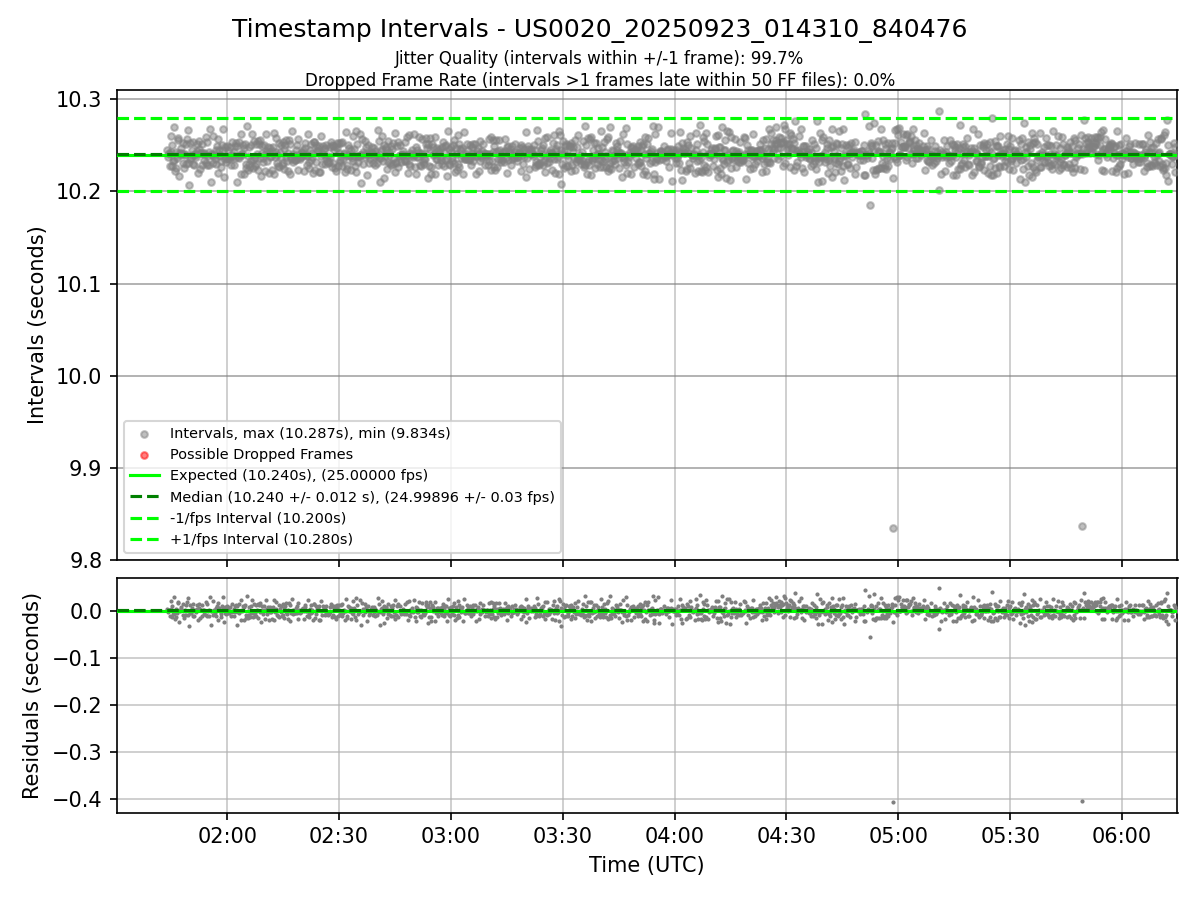The width and height of the screenshot is (1200, 900).
Task: Click the residuals tick label −0.2
Action: pyautogui.click(x=77, y=705)
